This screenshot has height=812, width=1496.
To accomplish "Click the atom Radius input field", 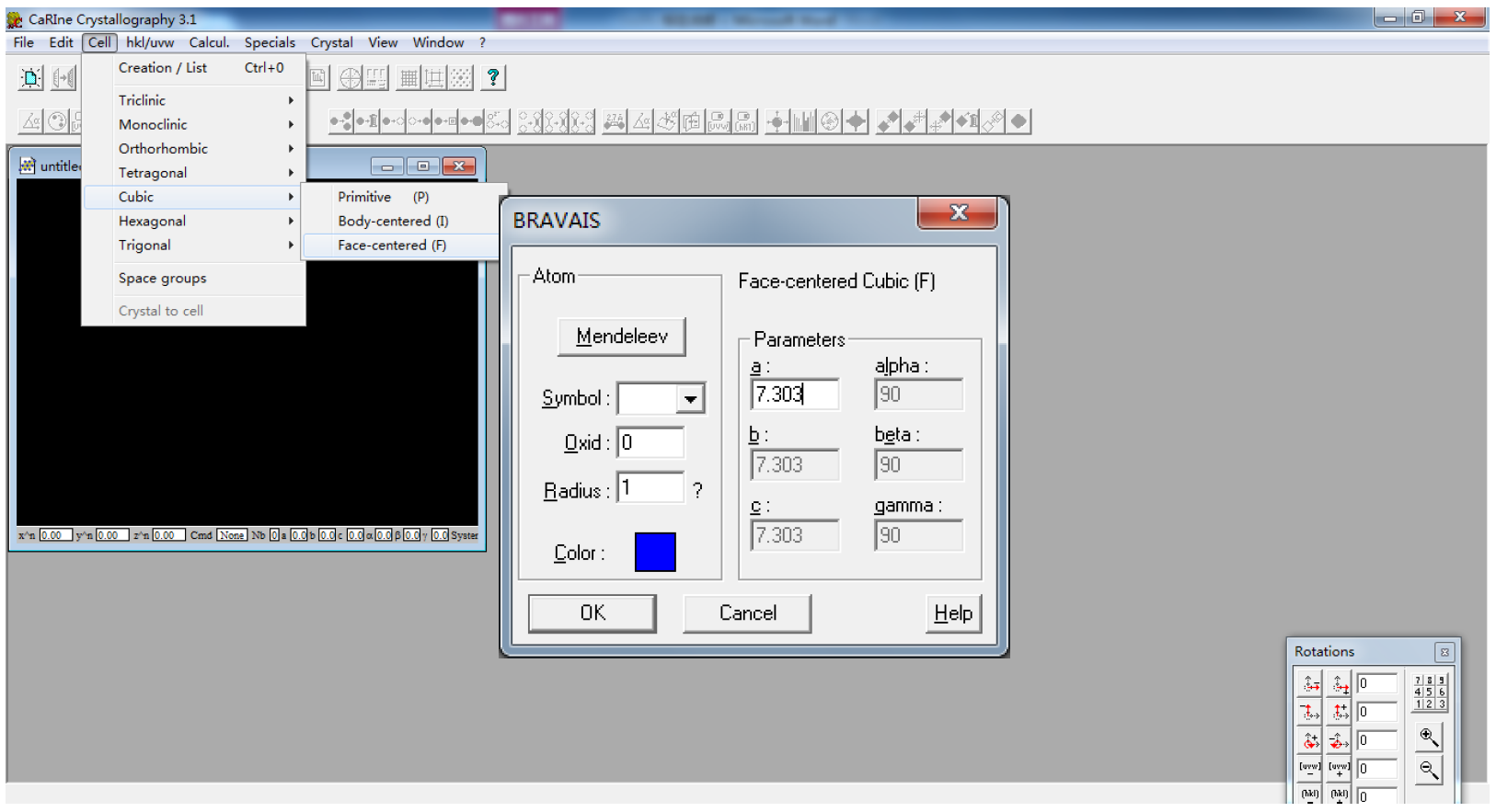I will [x=650, y=487].
